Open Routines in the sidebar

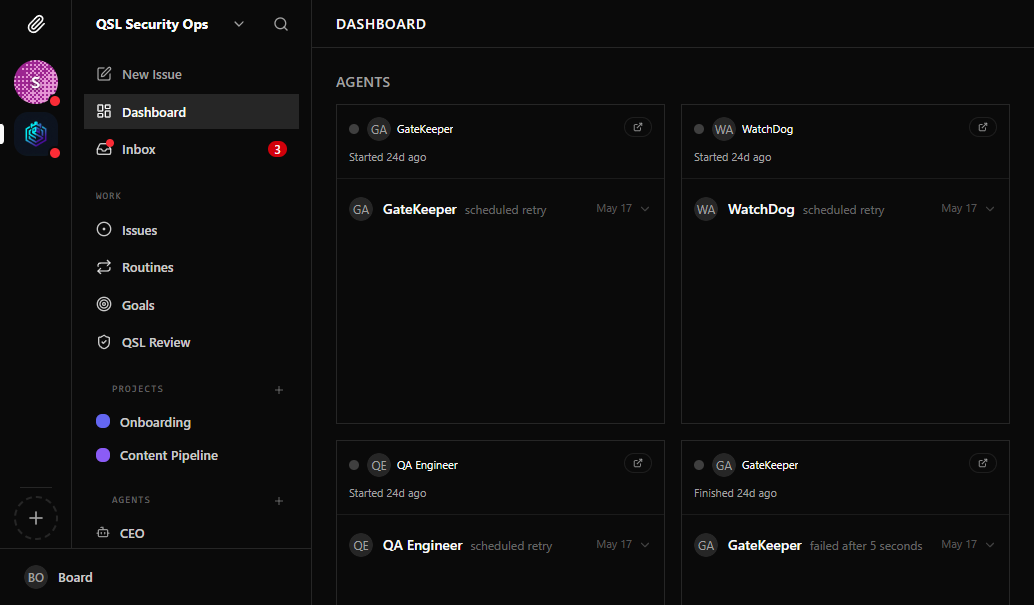pyautogui.click(x=191, y=267)
